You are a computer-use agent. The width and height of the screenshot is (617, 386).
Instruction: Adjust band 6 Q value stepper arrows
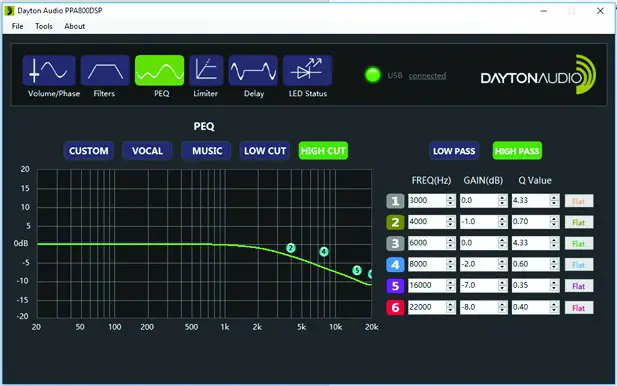click(554, 307)
